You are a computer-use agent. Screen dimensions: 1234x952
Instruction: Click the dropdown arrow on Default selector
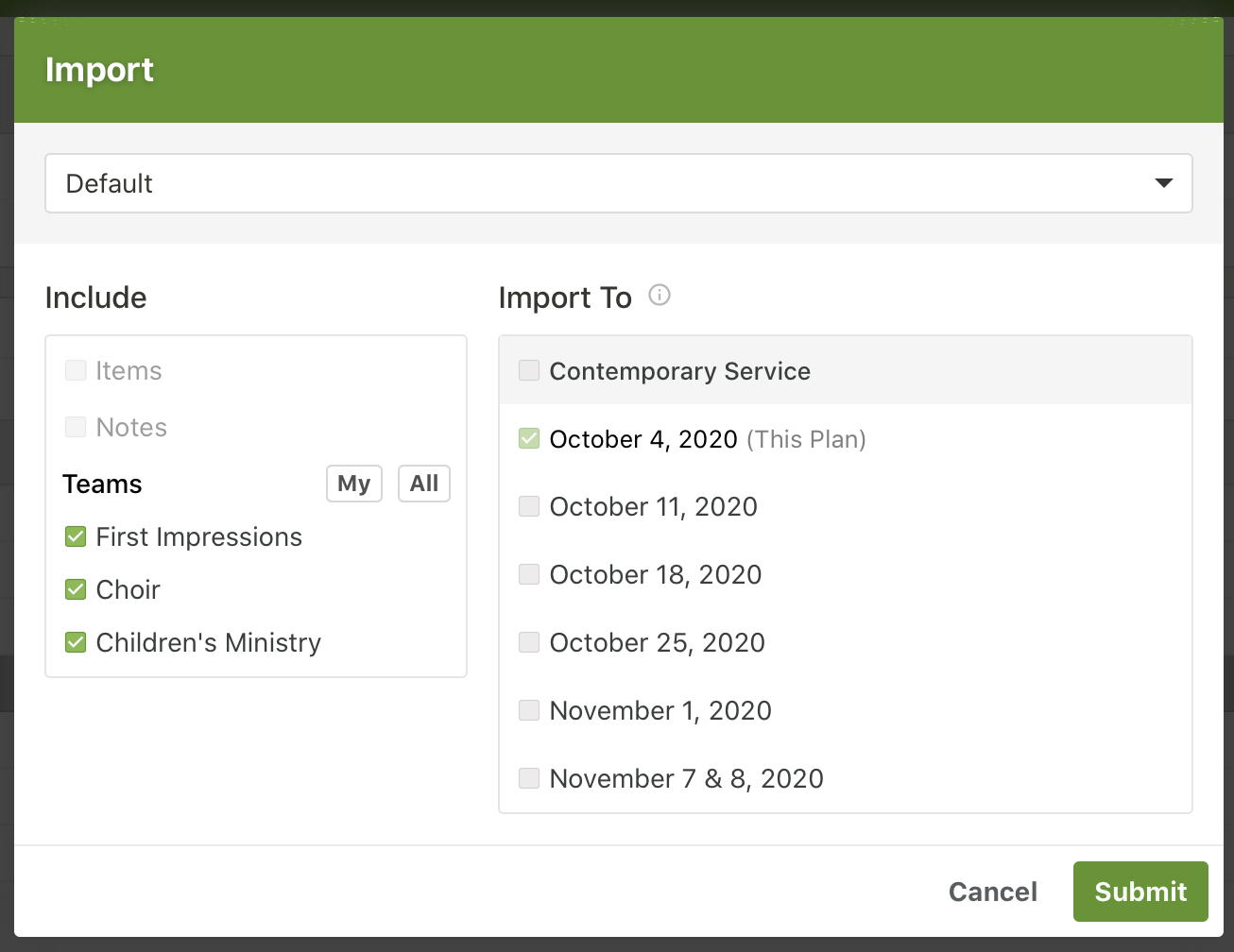pyautogui.click(x=1163, y=183)
